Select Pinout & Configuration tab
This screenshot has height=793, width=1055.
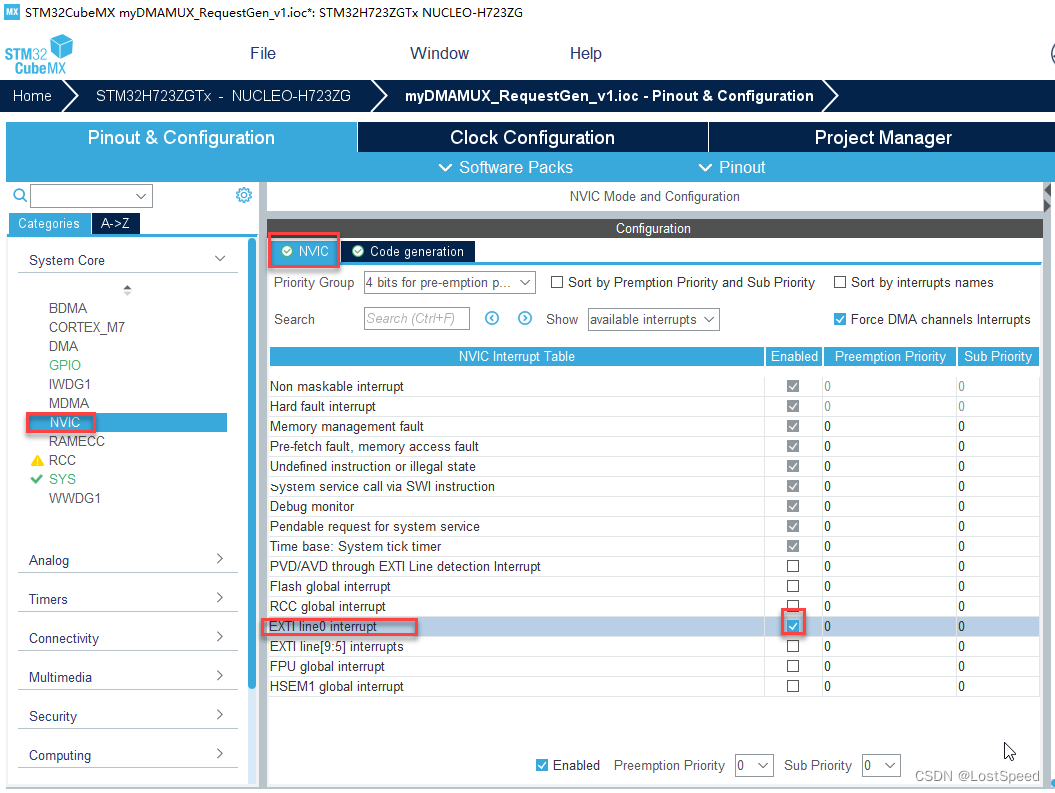(x=181, y=137)
